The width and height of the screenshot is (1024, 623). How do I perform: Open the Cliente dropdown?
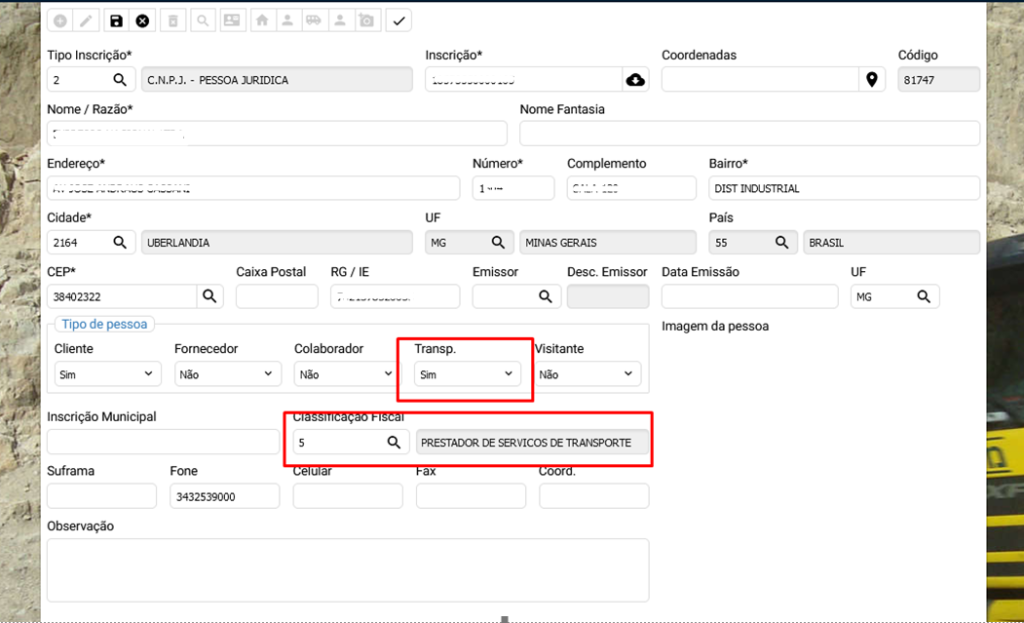(105, 374)
